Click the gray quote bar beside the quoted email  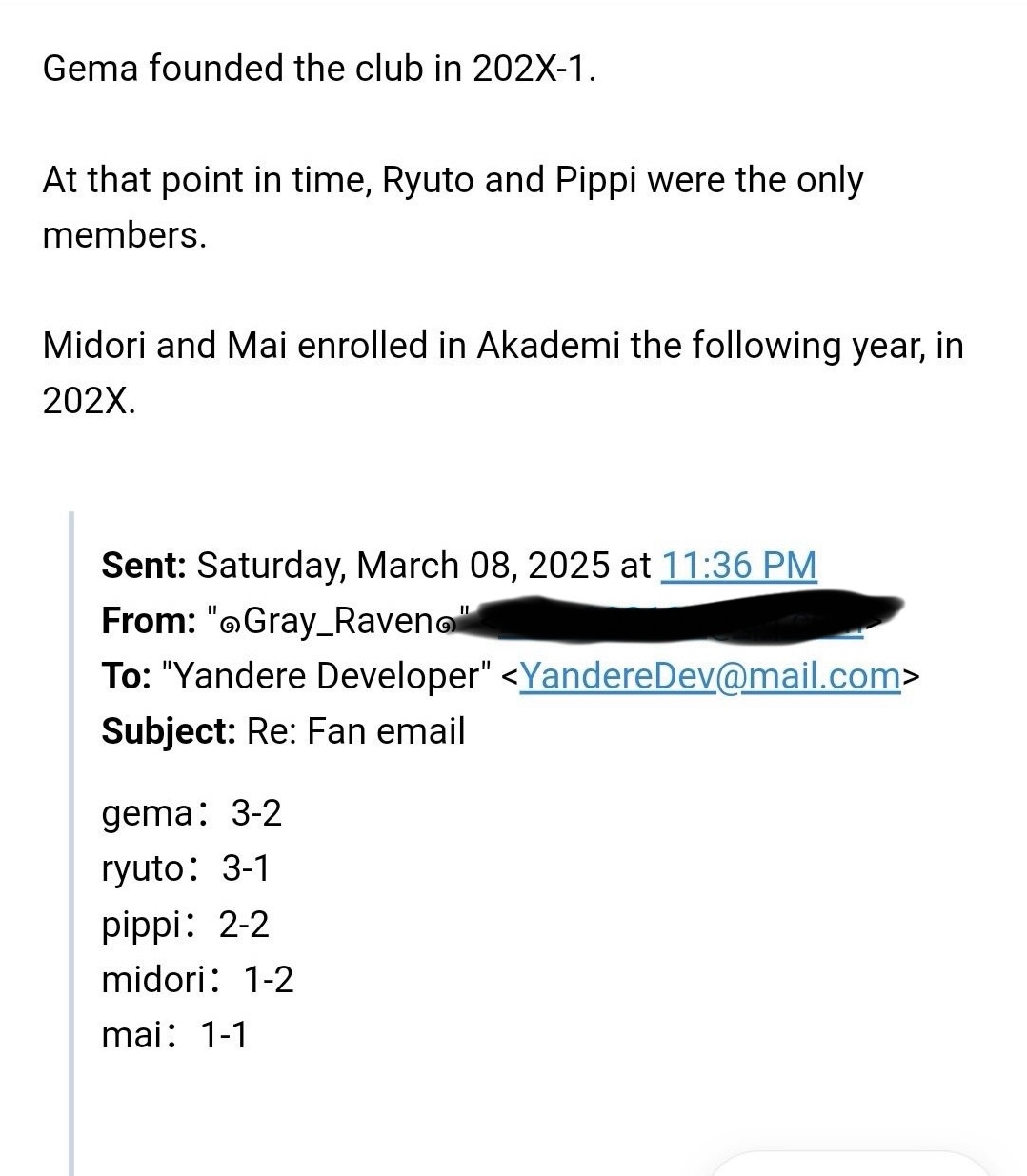click(x=72, y=843)
